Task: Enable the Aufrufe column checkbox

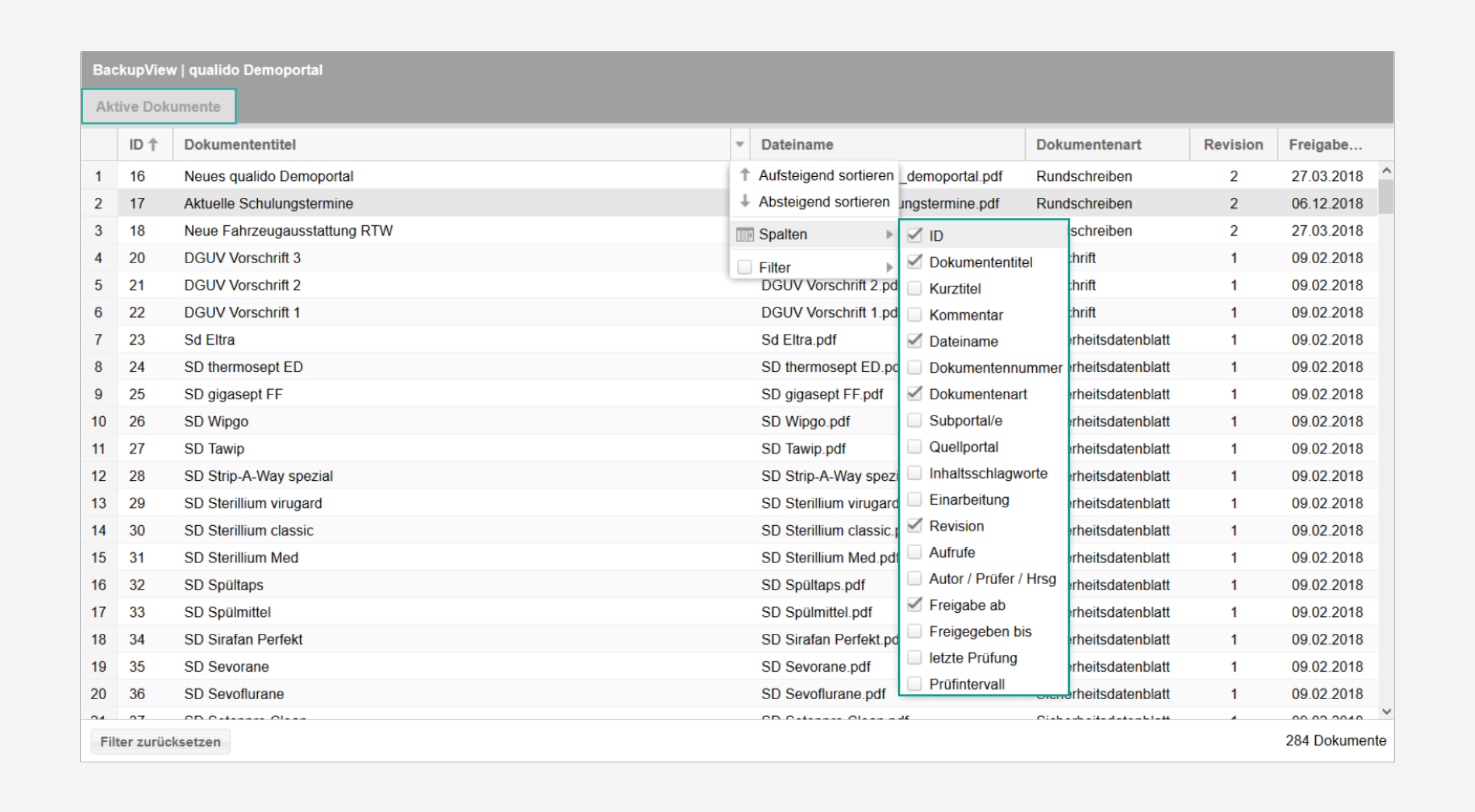Action: click(x=915, y=552)
